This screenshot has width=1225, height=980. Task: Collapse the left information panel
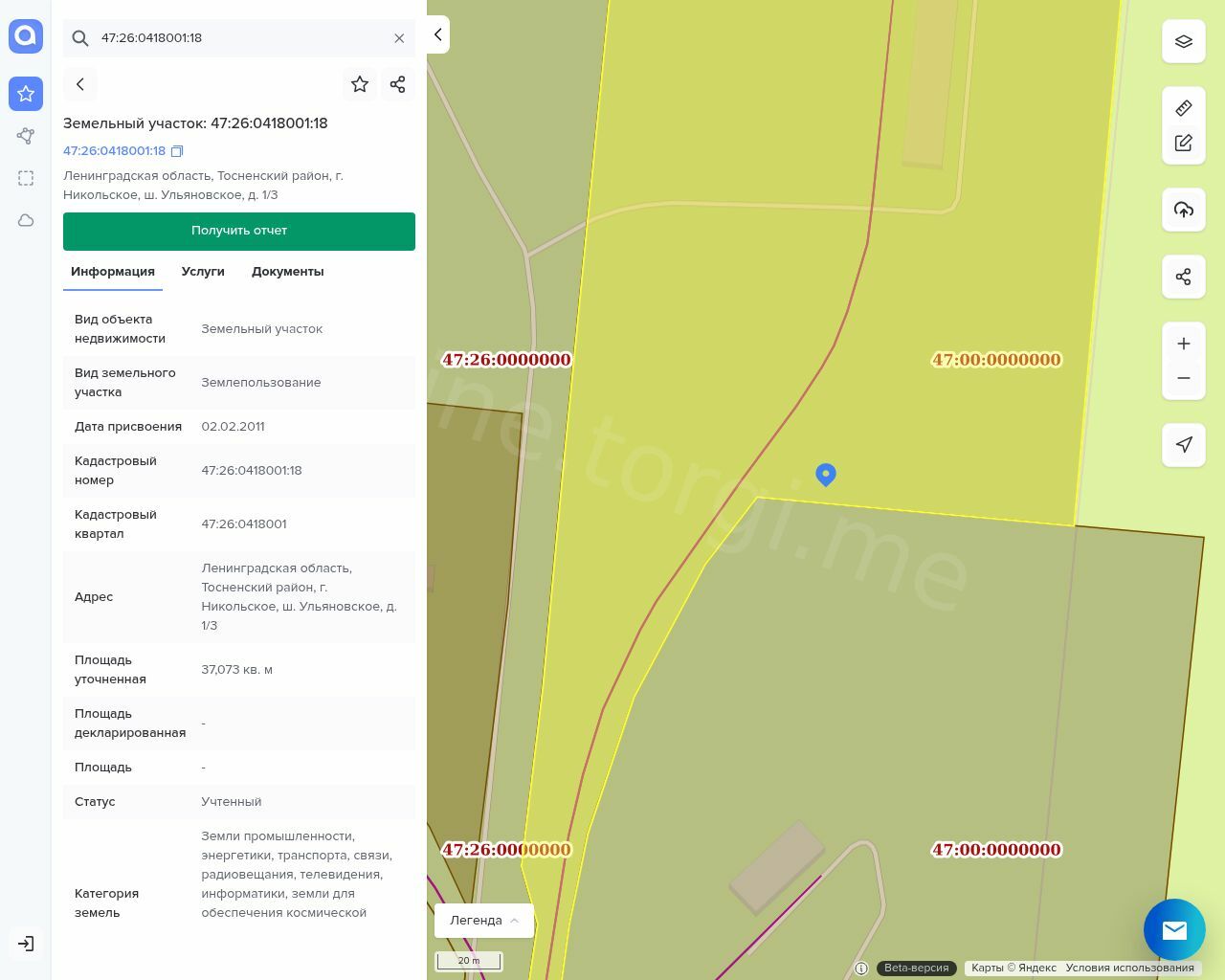tap(438, 34)
